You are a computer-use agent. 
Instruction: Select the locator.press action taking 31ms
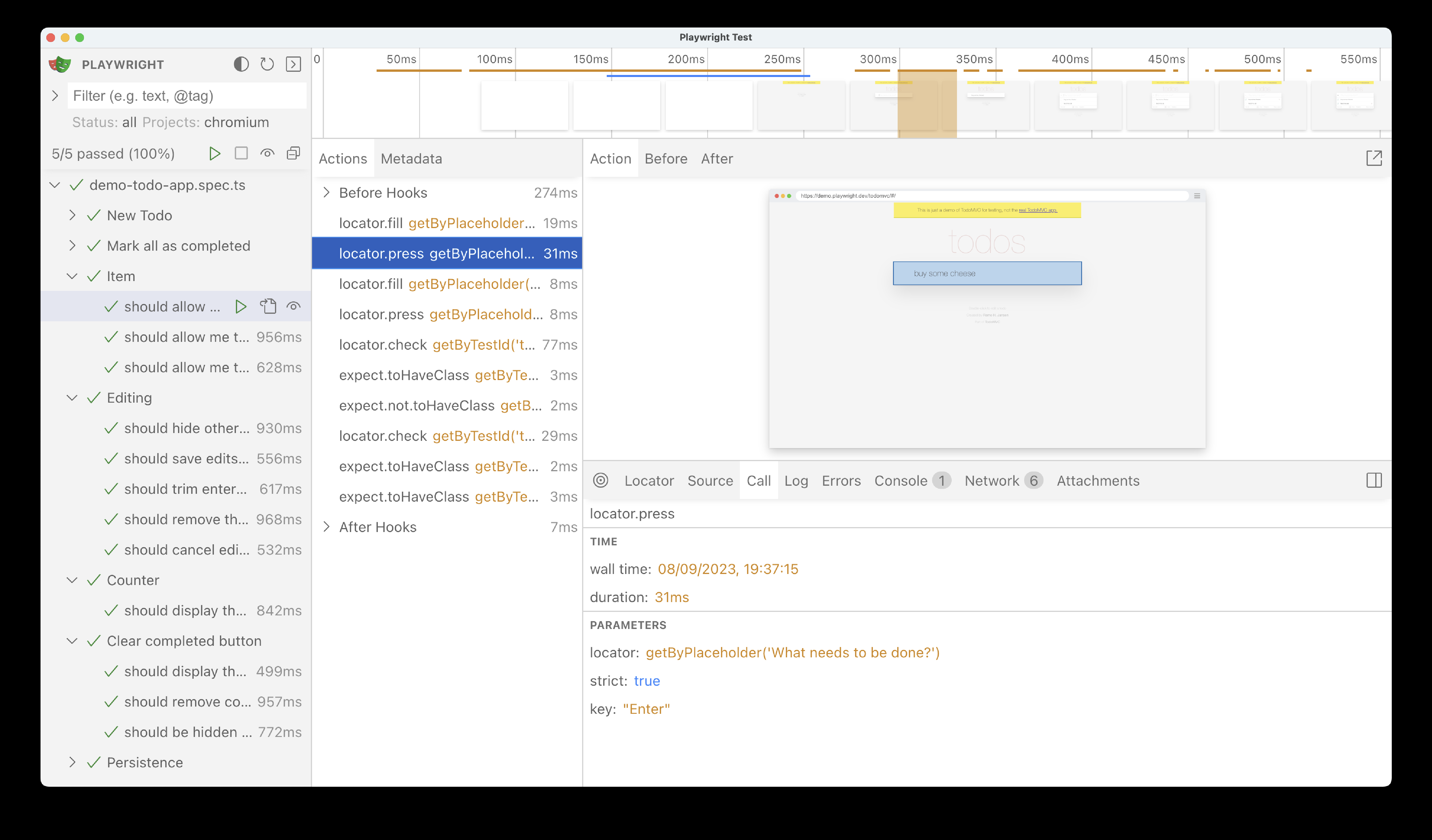[x=447, y=254]
